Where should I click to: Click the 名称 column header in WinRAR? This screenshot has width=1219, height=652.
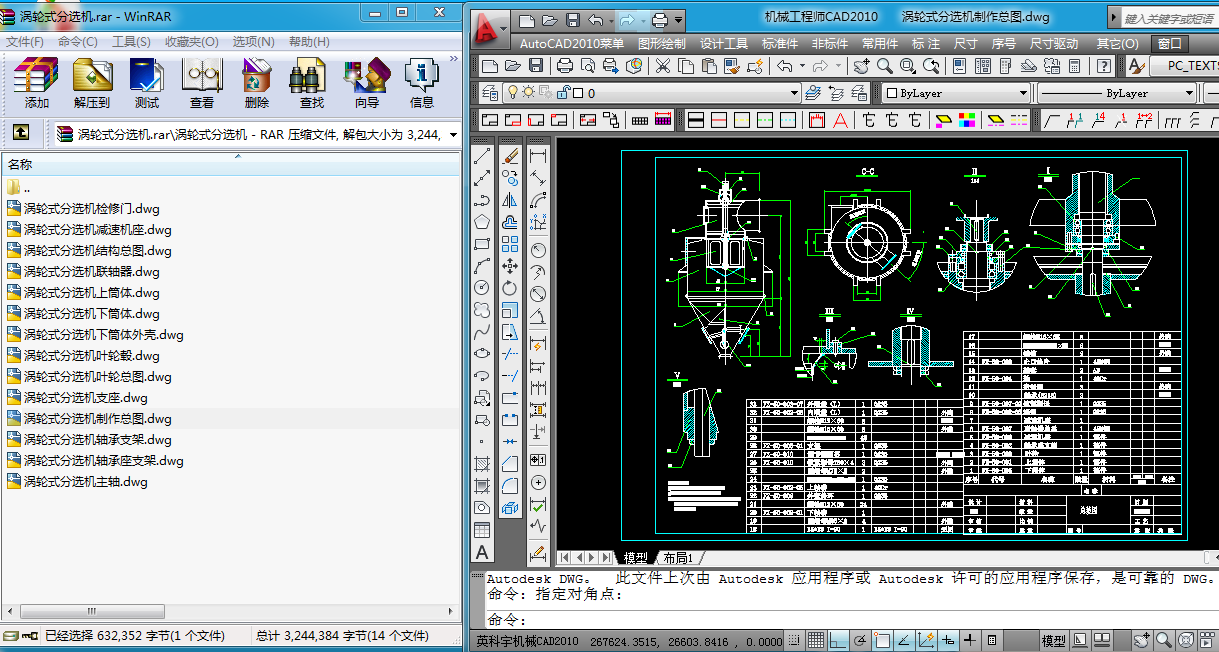[x=21, y=165]
